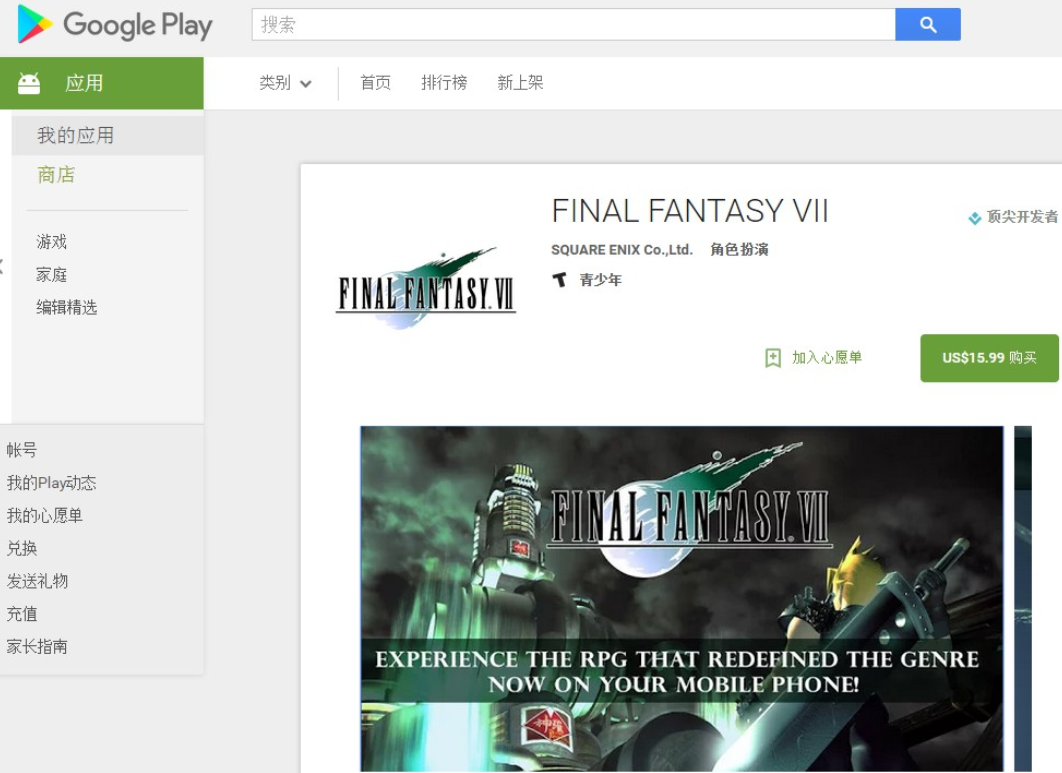
Task: Open the 帐号 account link
Action: pyautogui.click(x=22, y=449)
